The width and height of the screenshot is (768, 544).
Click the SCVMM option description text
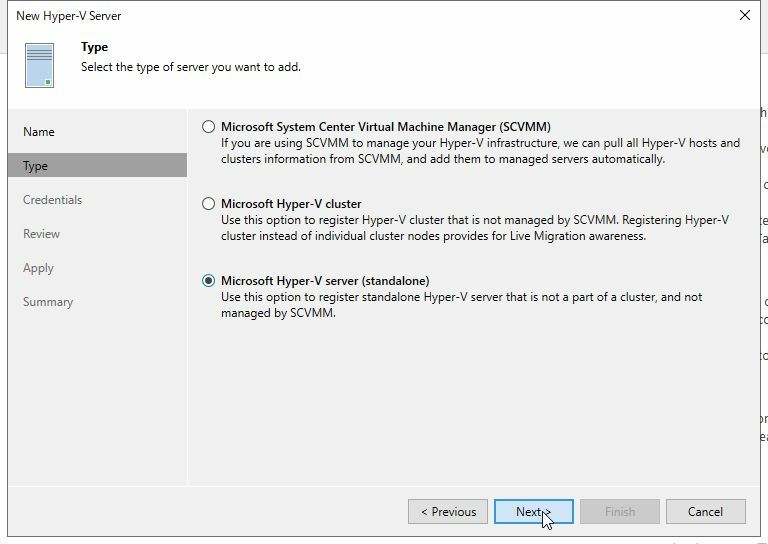(480, 151)
